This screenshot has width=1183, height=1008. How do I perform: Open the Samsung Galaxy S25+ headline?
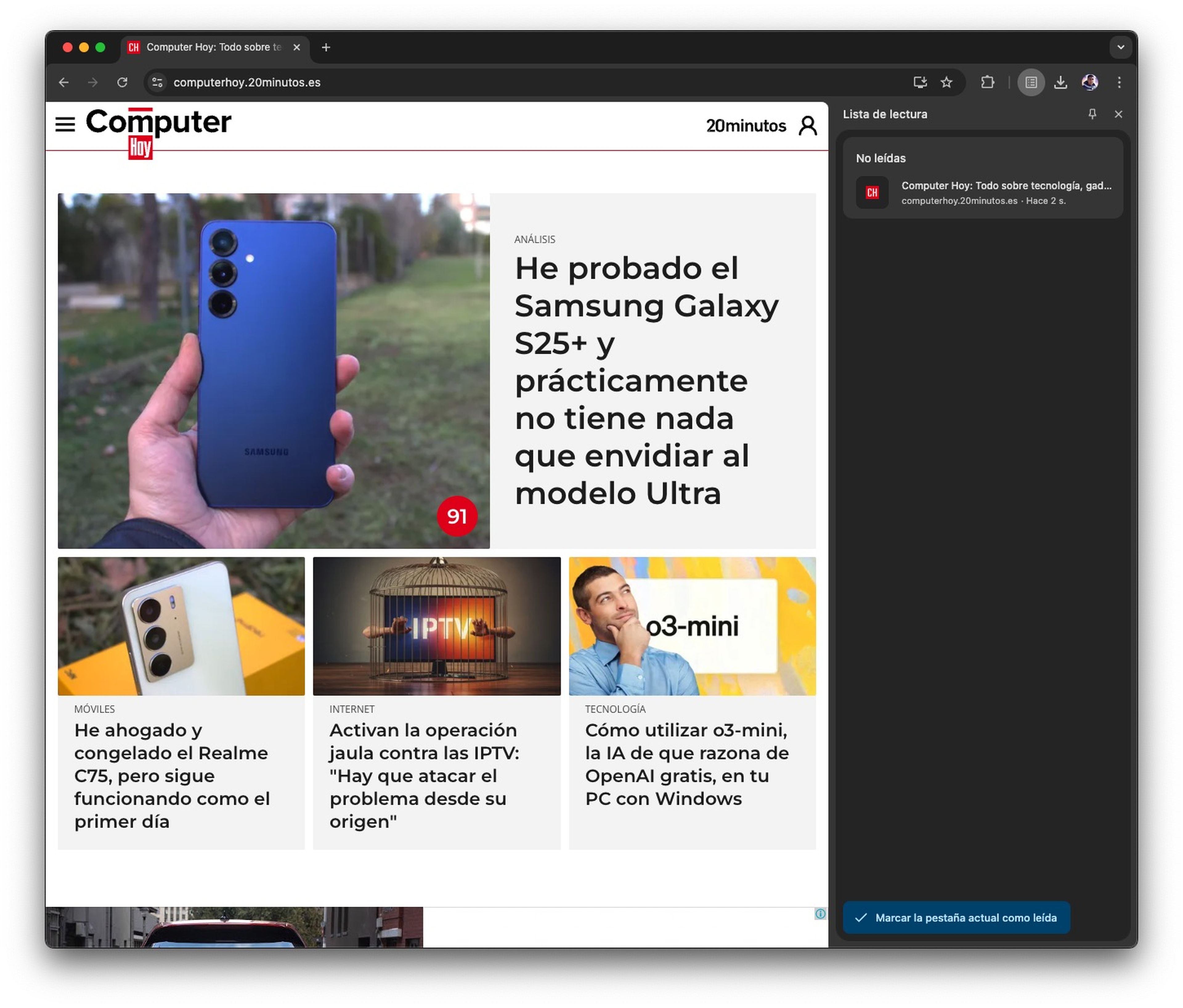point(646,380)
